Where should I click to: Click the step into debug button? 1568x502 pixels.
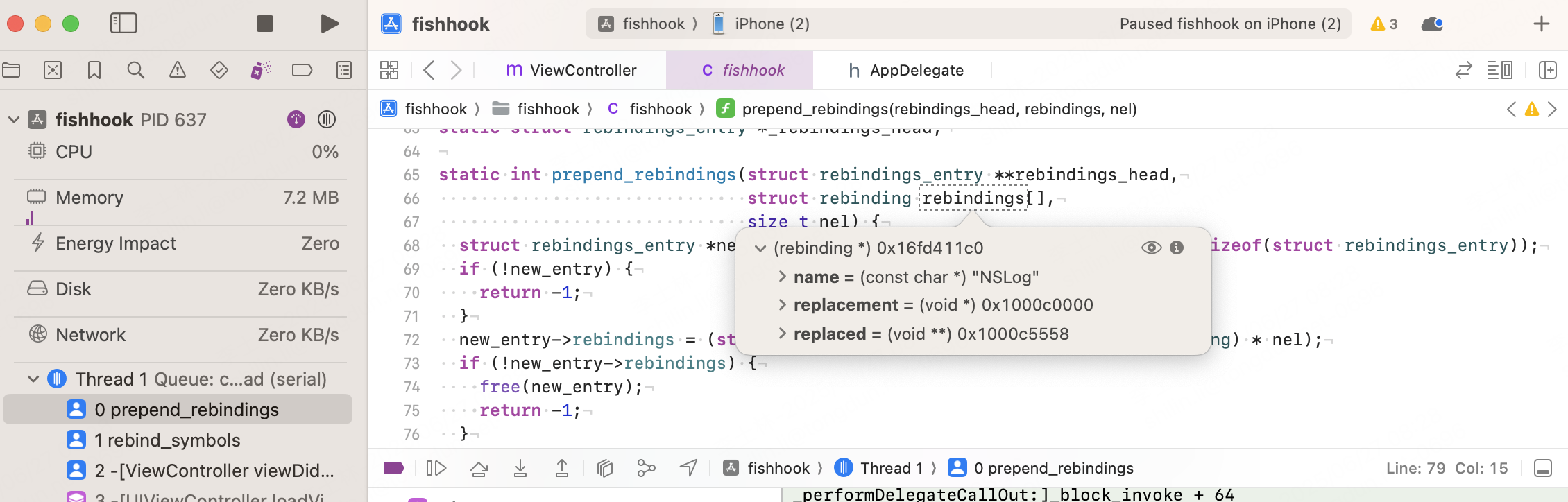click(520, 469)
